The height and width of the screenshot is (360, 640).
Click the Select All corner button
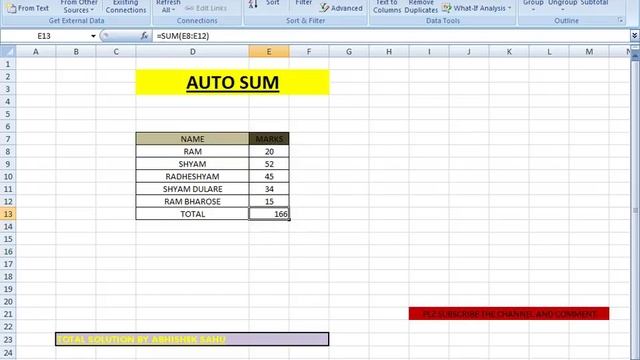click(8, 51)
